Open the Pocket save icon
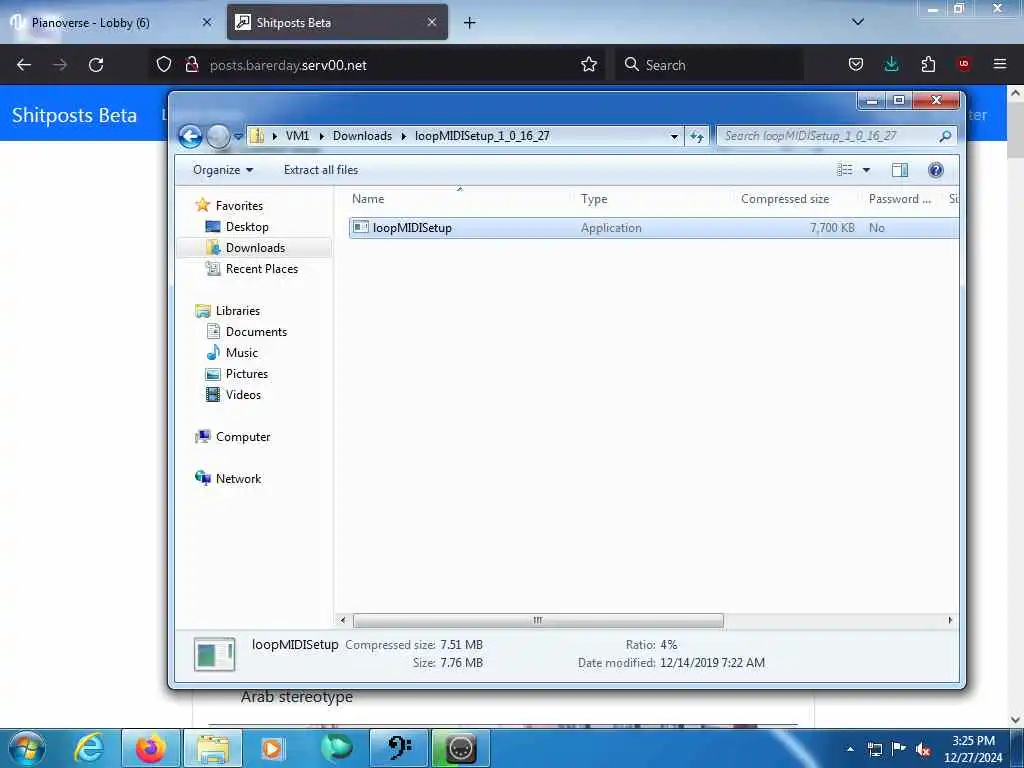The width and height of the screenshot is (1024, 768). (856, 65)
